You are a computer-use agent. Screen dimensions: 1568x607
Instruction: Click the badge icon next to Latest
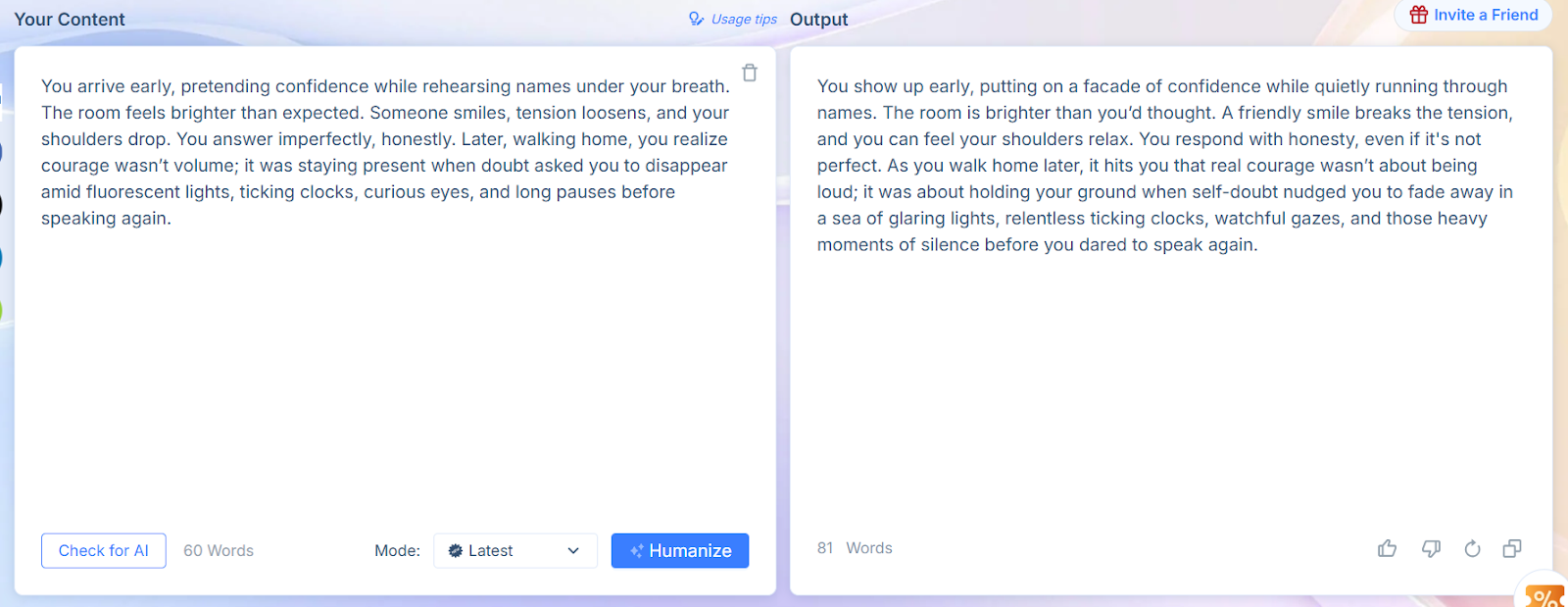click(x=456, y=551)
